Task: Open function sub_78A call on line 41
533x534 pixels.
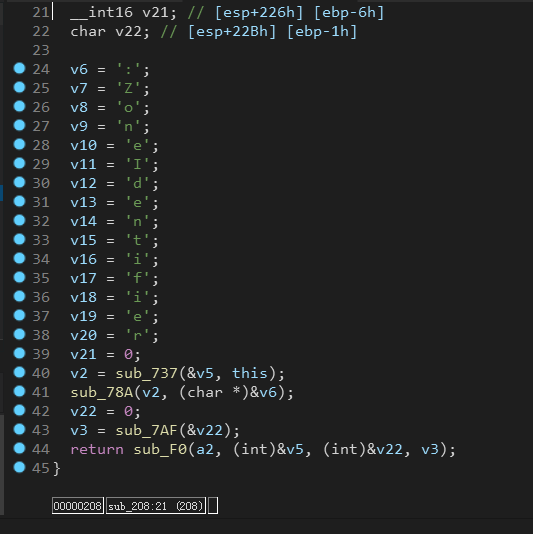Action: point(101,393)
